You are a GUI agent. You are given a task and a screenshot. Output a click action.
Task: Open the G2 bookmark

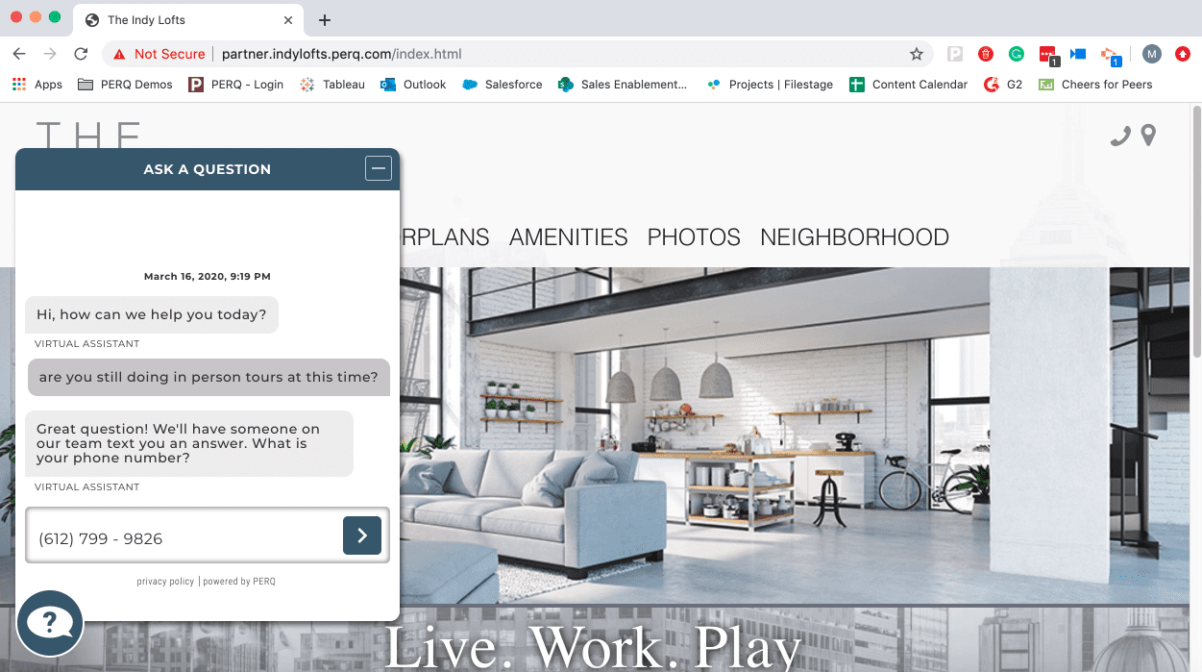coord(1003,85)
